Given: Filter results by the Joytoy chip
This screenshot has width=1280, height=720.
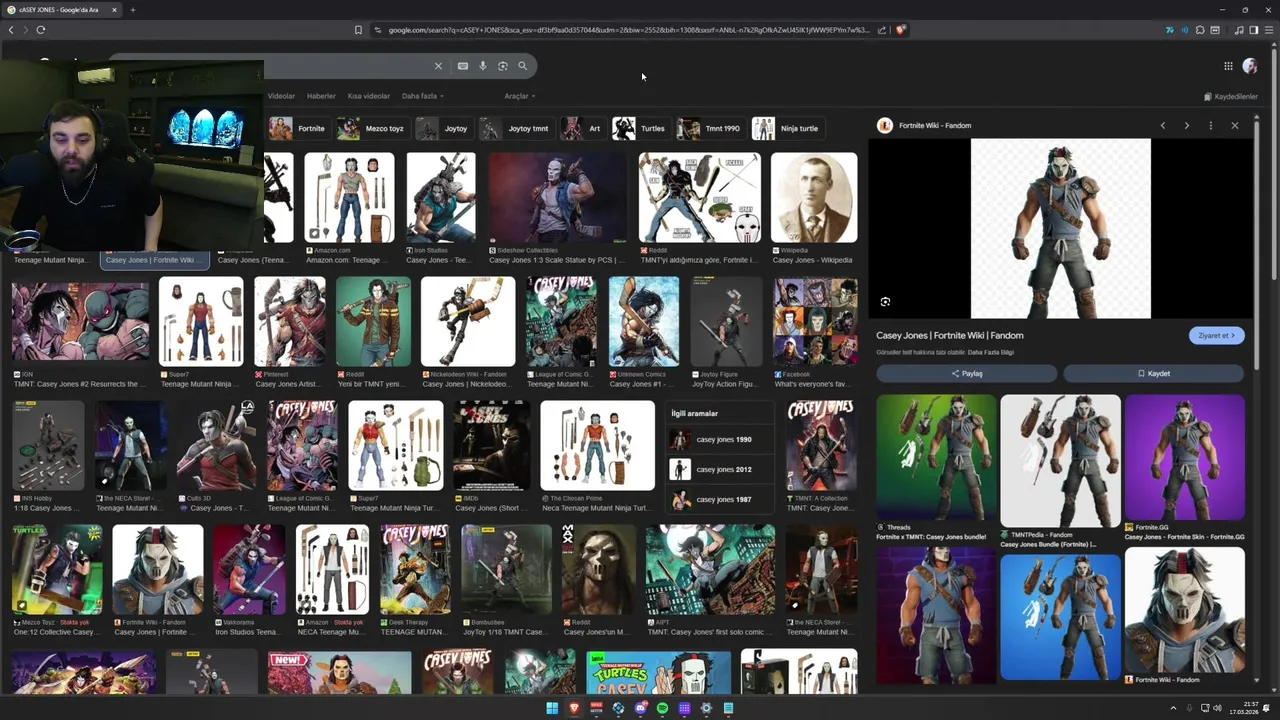Looking at the screenshot, I should tap(443, 129).
